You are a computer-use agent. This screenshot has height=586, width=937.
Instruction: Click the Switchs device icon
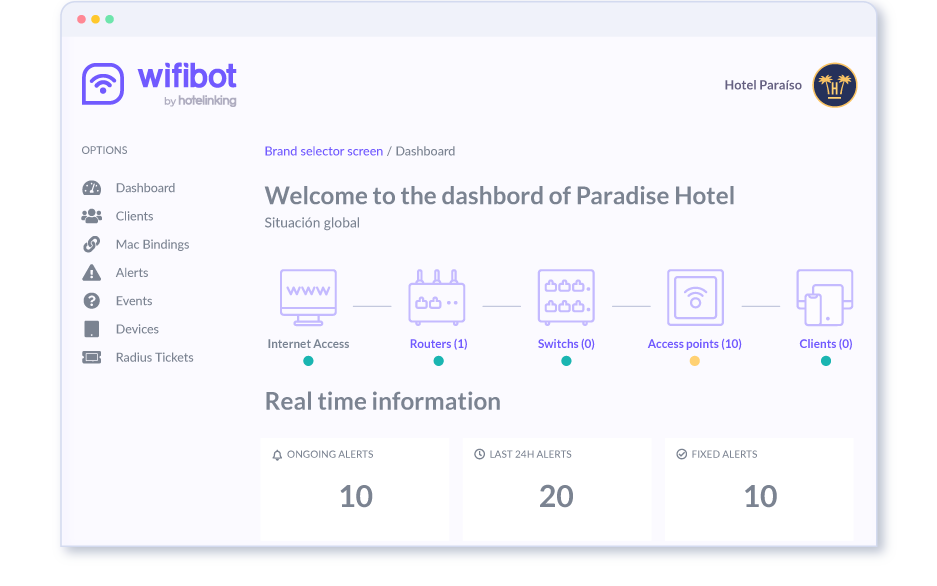coord(566,297)
